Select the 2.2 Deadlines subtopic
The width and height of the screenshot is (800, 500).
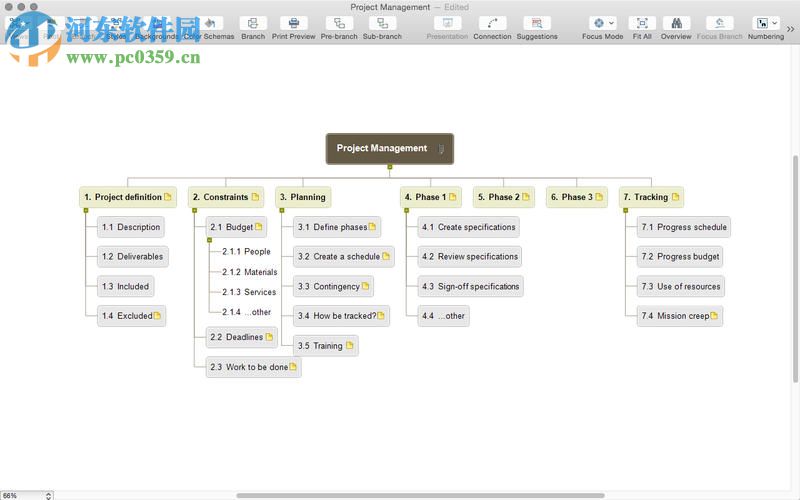pyautogui.click(x=242, y=337)
